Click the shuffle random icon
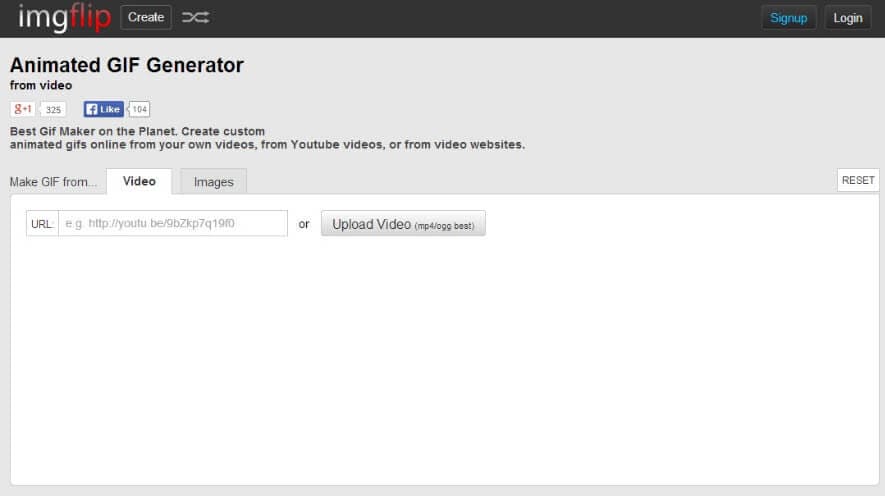 [195, 18]
